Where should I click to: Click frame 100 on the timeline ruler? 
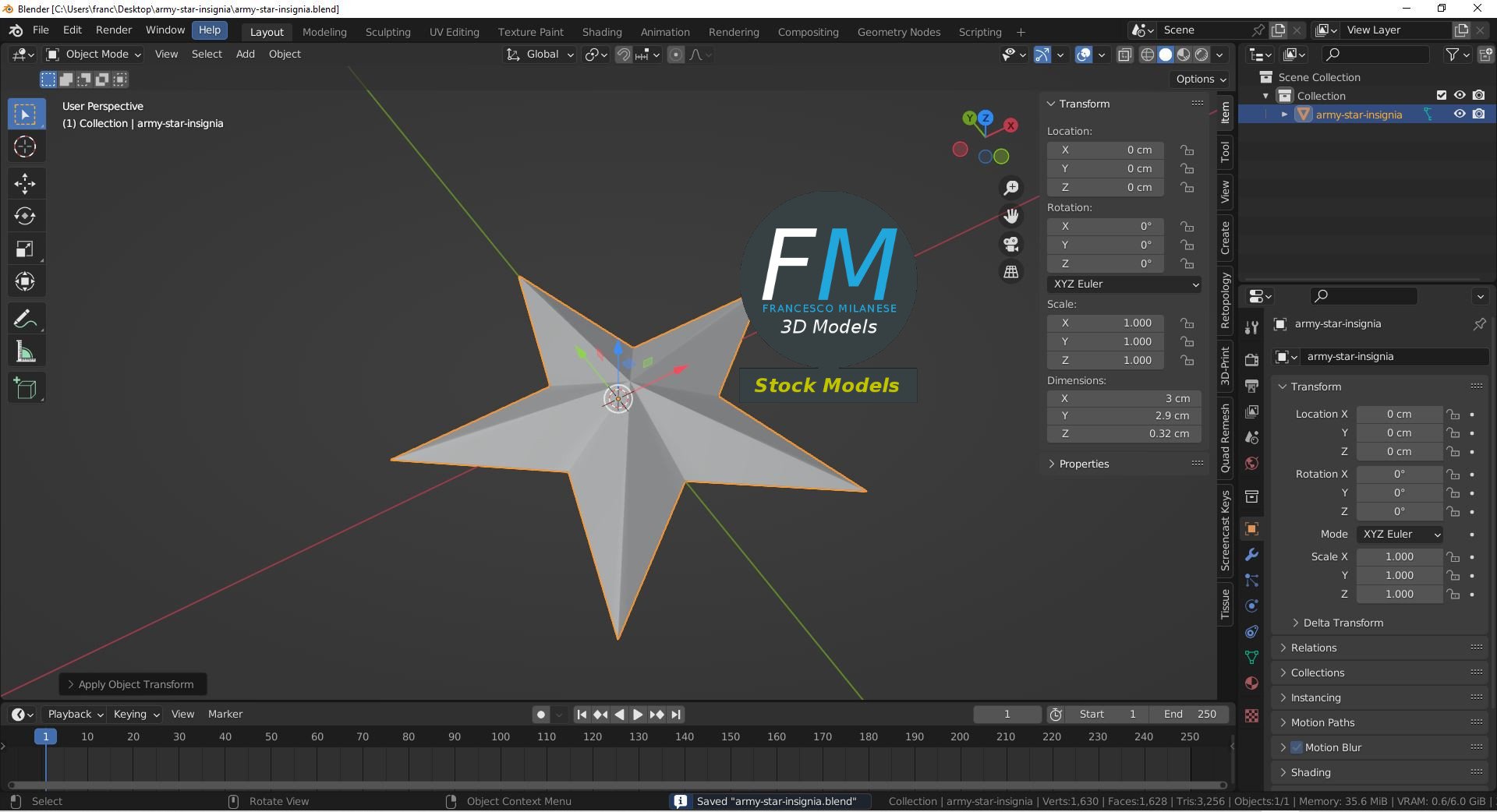point(501,737)
